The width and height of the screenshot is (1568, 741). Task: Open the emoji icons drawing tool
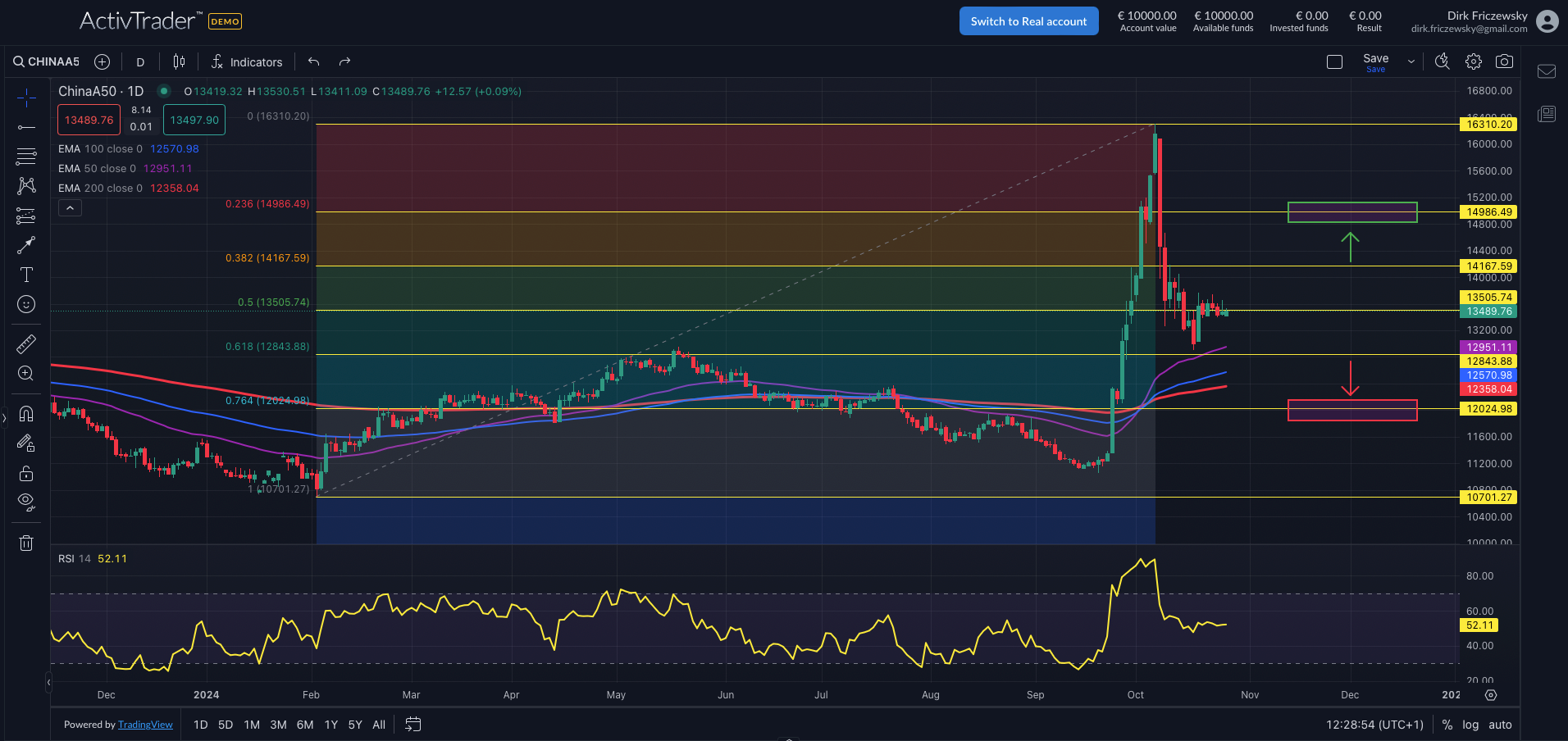click(26, 304)
